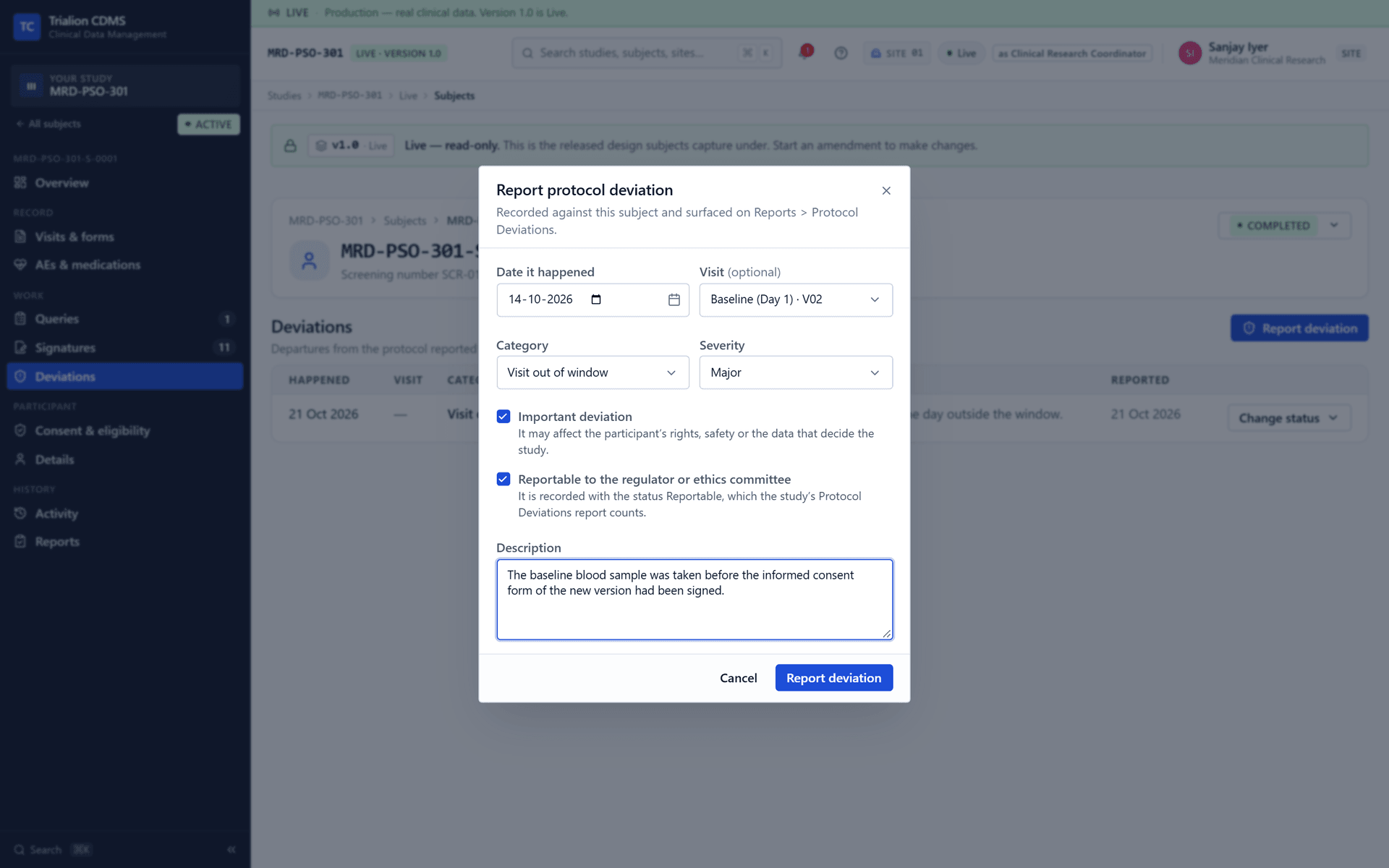Click the MRD-PSO-301 study selector

[124, 85]
